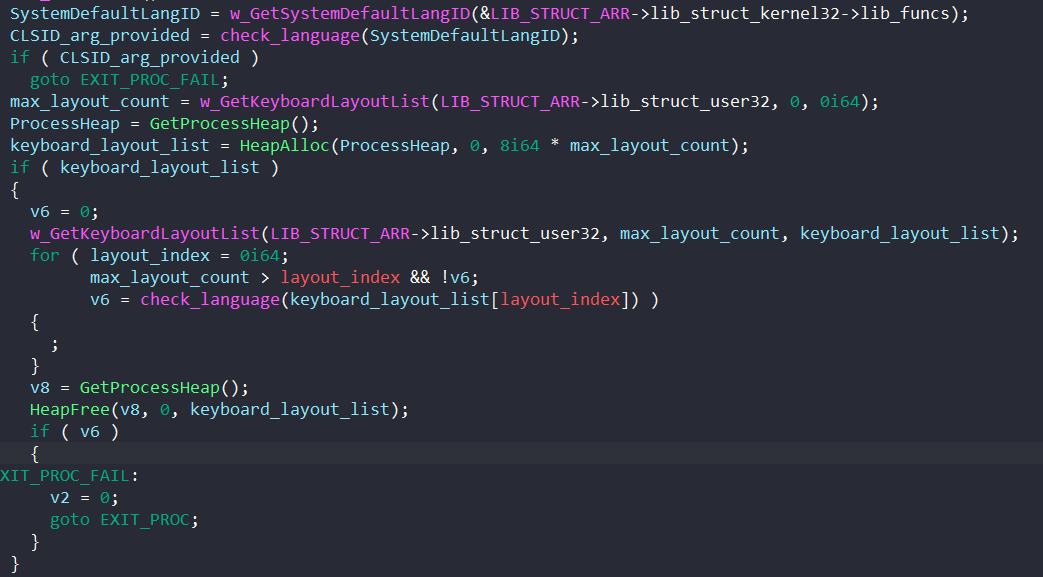The width and height of the screenshot is (1043, 577).
Task: Click v6 inside "if ( v6 )"
Action: pyautogui.click(x=90, y=431)
